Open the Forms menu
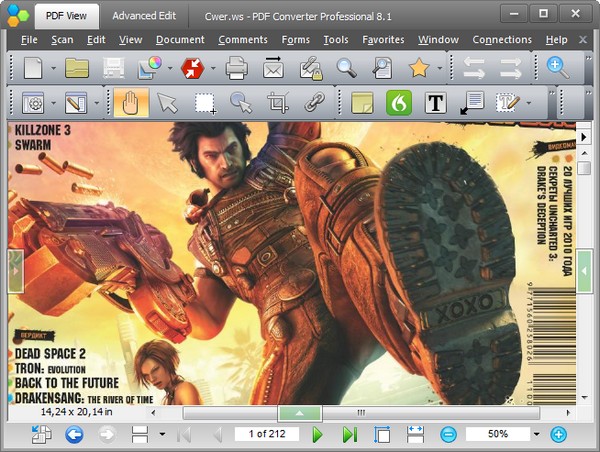This screenshot has height=452, width=600. tap(296, 40)
